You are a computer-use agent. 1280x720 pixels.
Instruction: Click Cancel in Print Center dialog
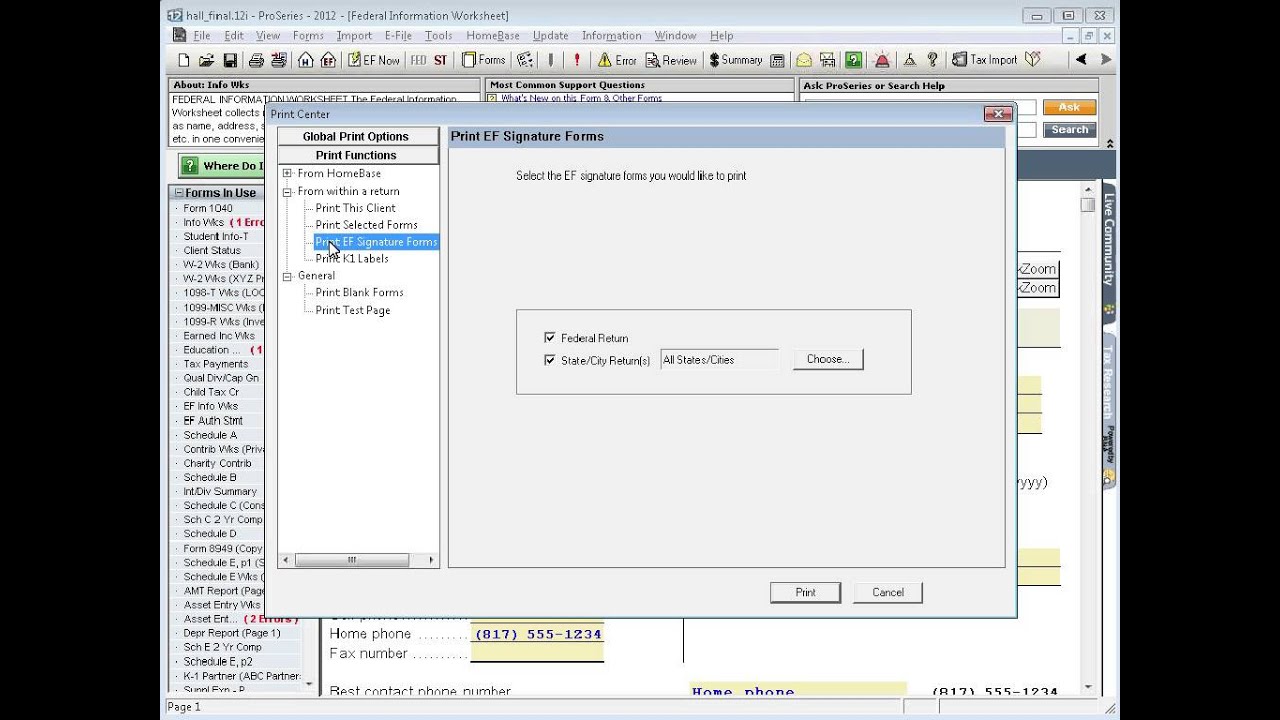tap(888, 592)
